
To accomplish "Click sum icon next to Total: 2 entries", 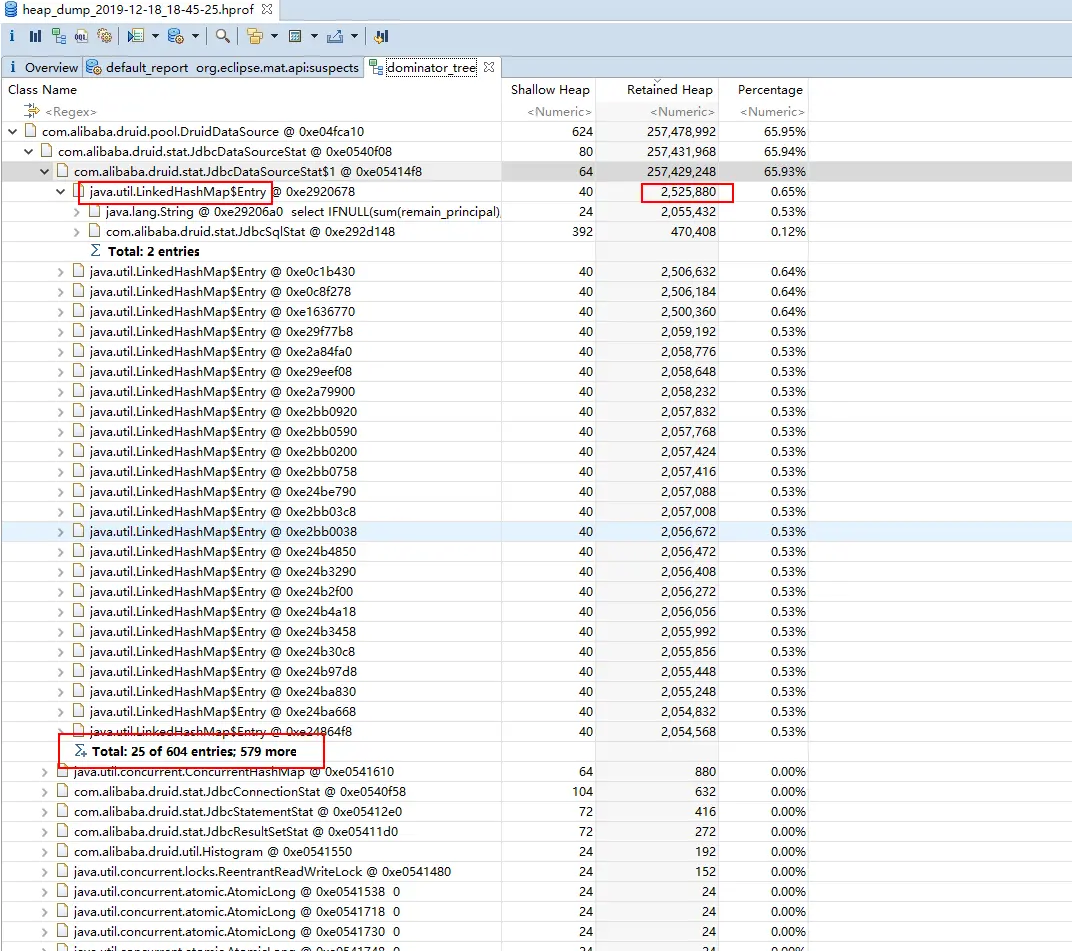I will pyautogui.click(x=96, y=251).
